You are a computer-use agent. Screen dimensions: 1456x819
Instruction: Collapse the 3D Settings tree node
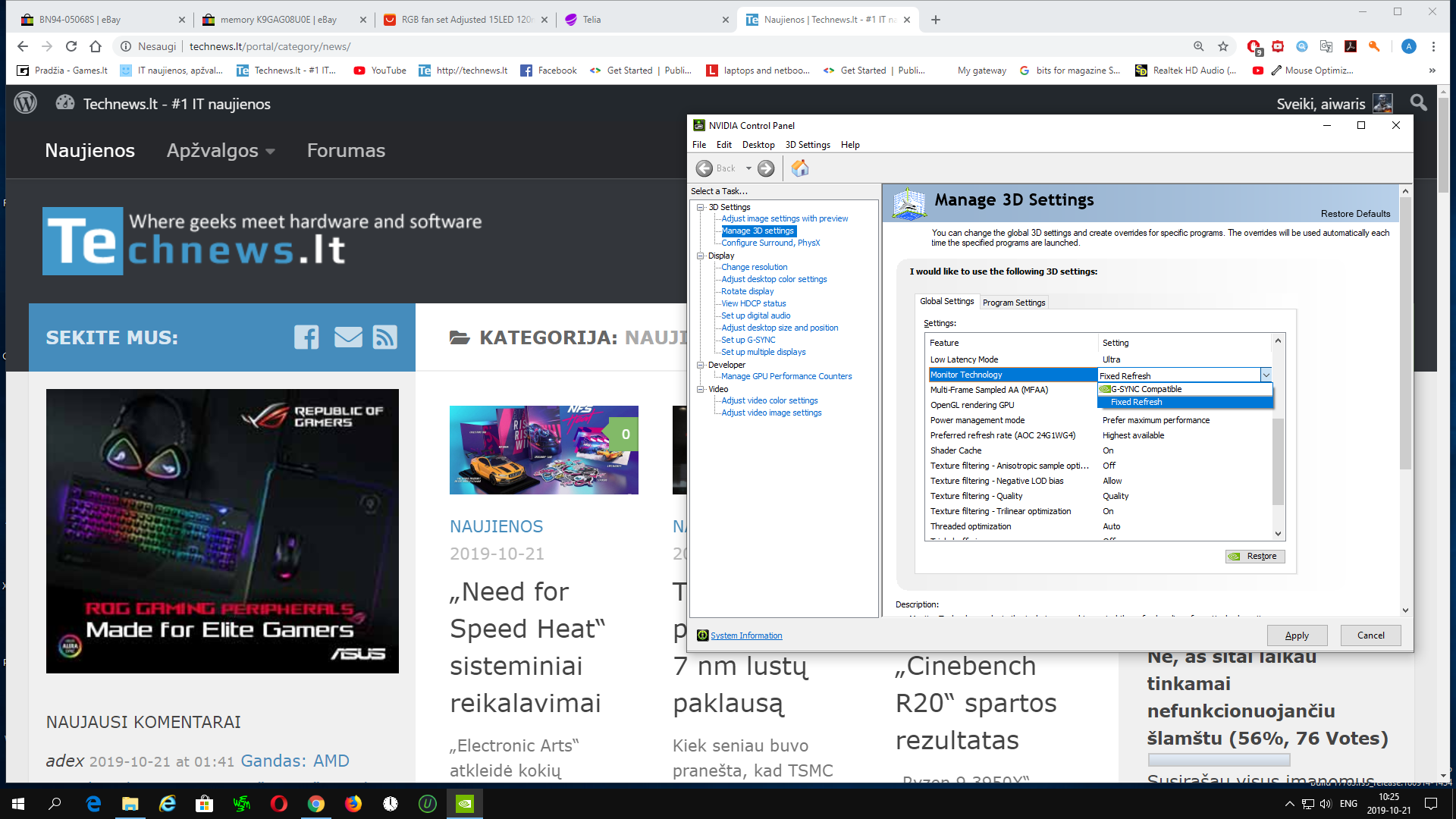[x=701, y=207]
